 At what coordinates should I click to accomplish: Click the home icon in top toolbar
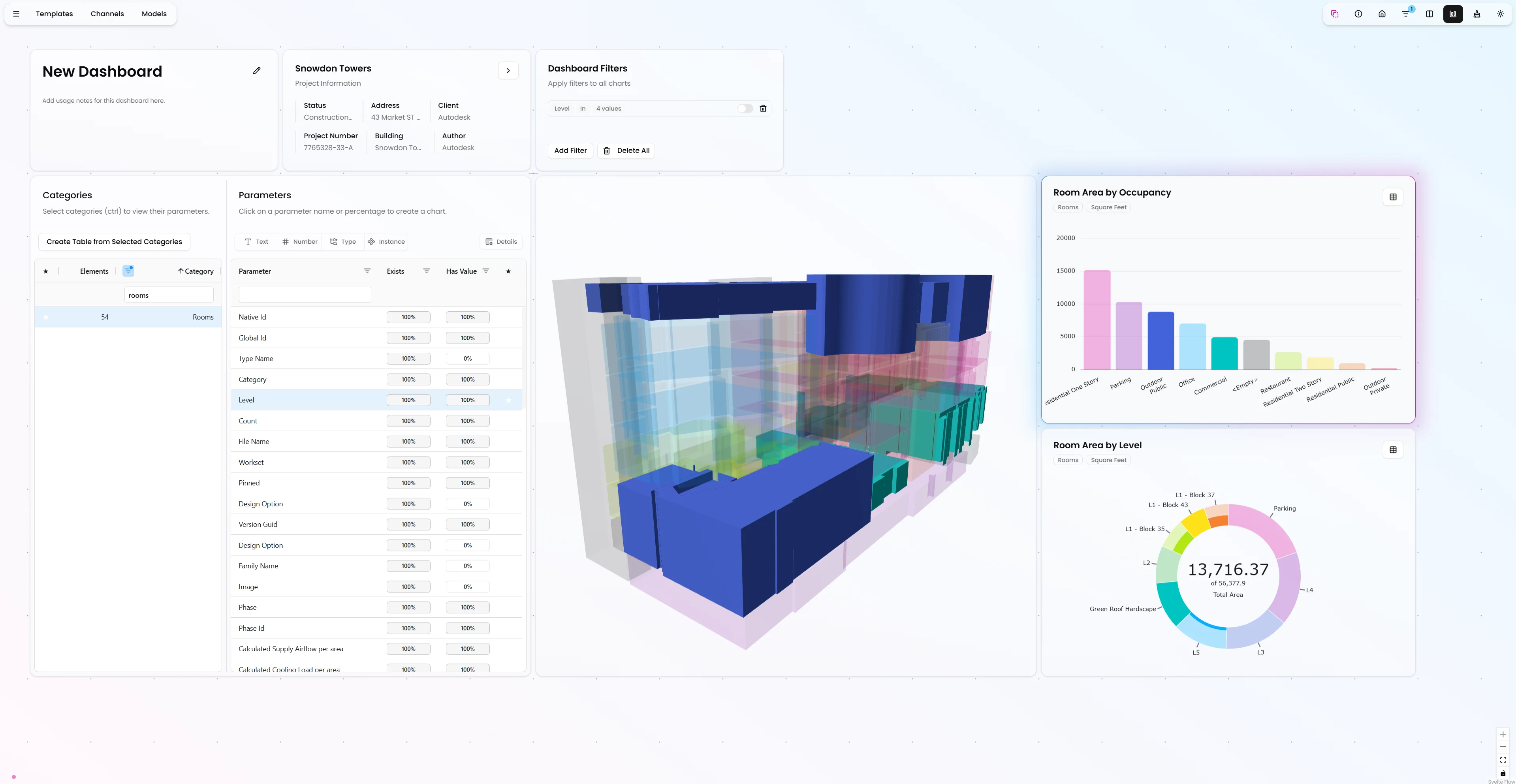pos(1382,13)
